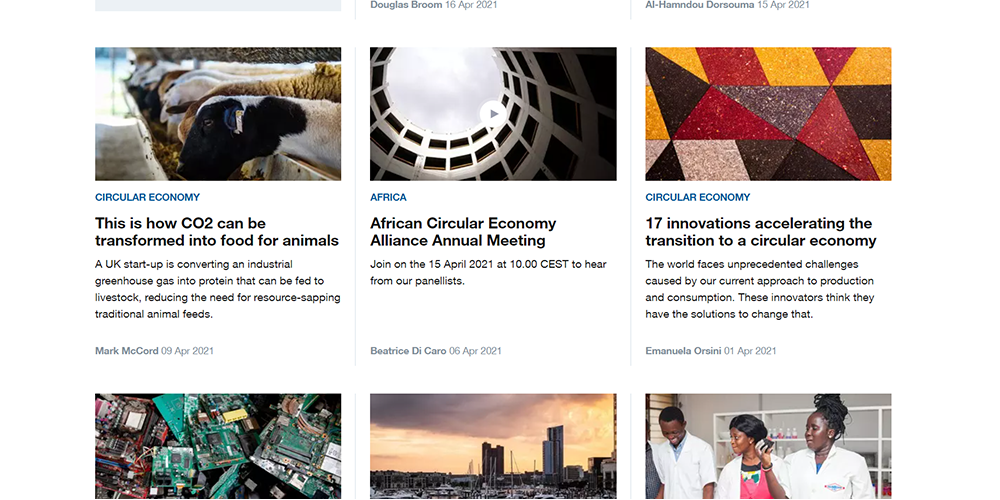
Task: Open the colorful triangle pattern thumbnail
Action: pos(768,114)
